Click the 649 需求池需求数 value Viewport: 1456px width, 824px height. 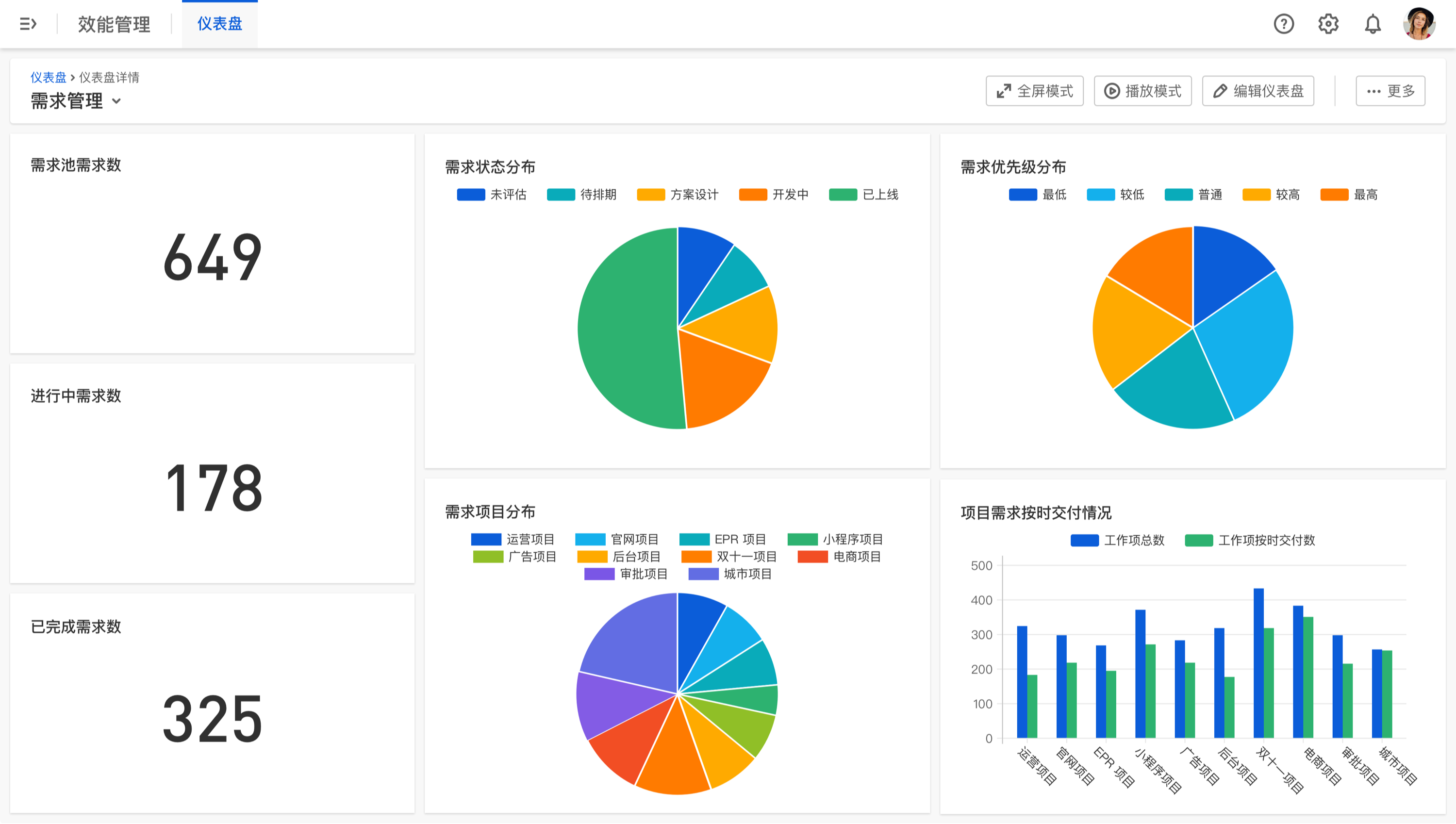click(212, 258)
